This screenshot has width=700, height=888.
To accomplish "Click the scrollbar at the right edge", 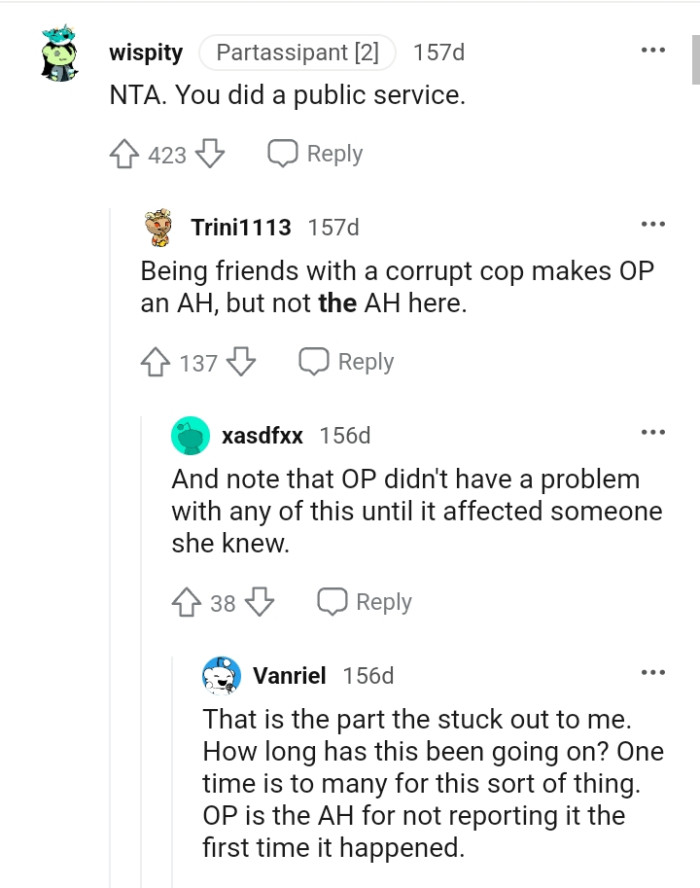I will pyautogui.click(x=693, y=50).
